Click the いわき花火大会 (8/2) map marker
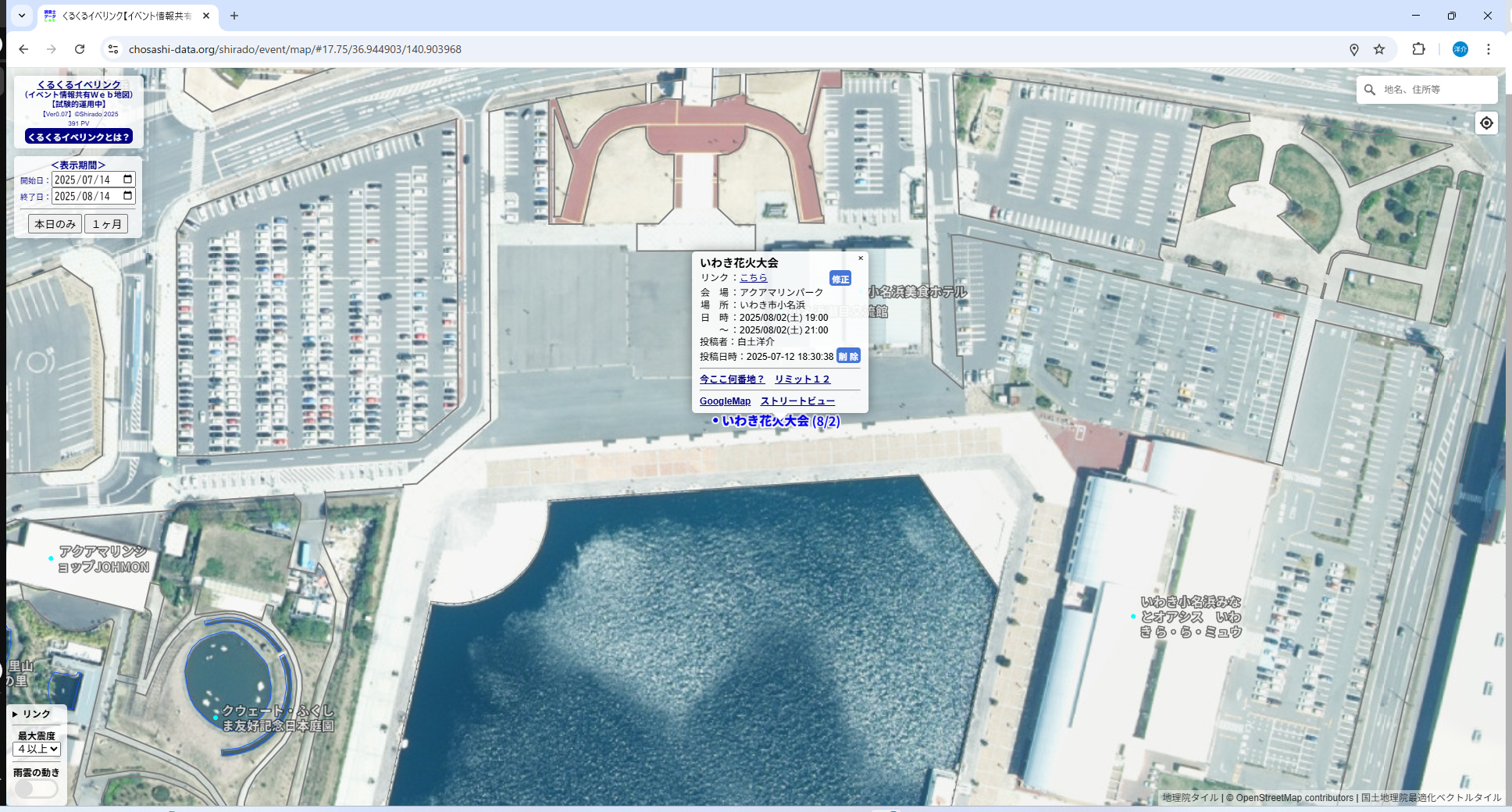The height and width of the screenshot is (812, 1512). pos(776,421)
